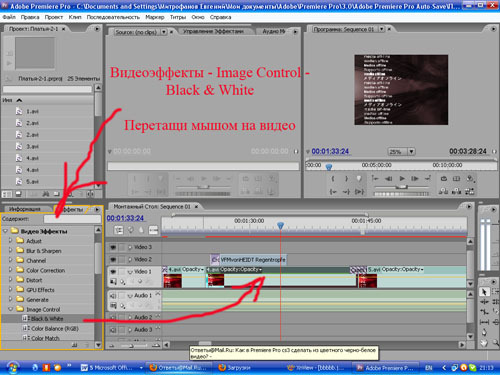Collapse Video 1 track triangle
Image resolution: width=500 pixels, height=375 pixels.
coord(130,272)
